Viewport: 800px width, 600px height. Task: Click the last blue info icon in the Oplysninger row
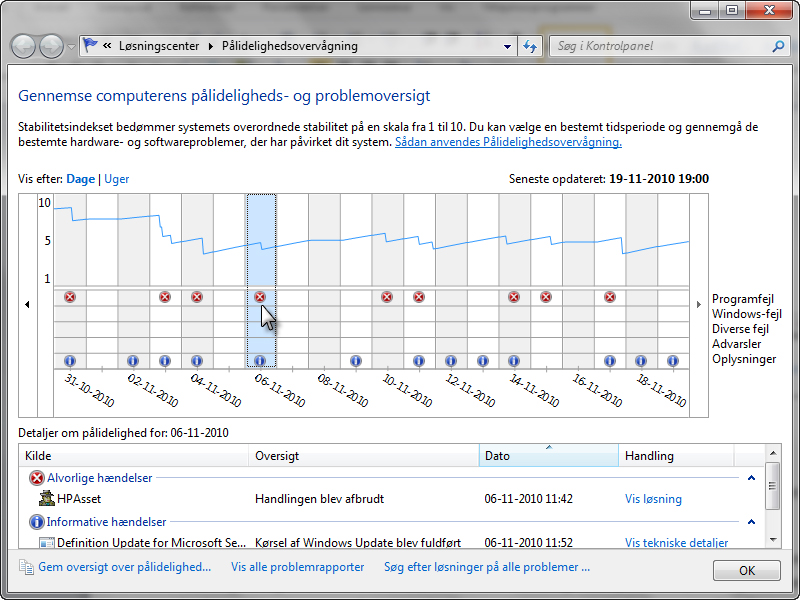coord(673,360)
